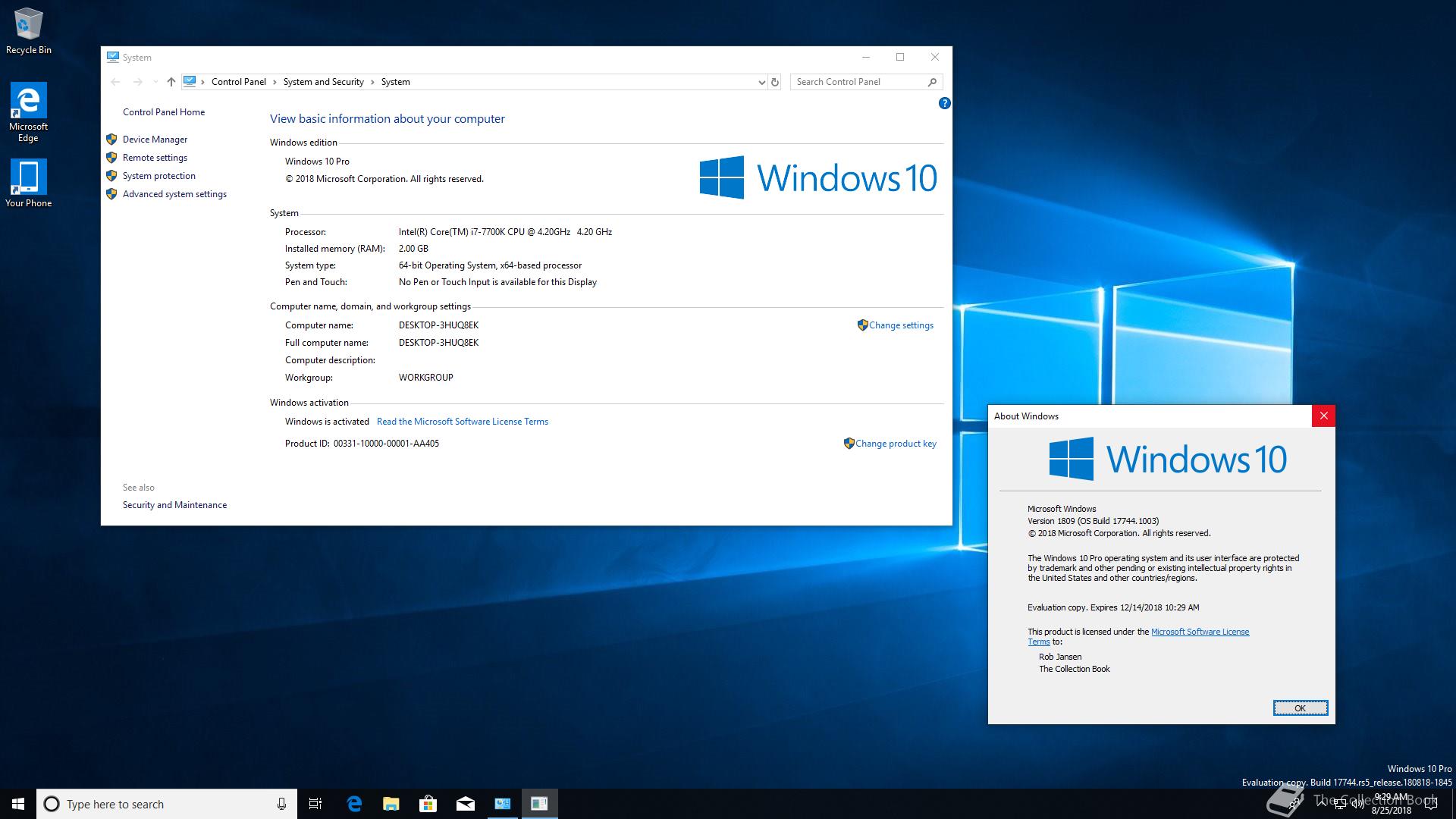Go forward in System window navigation
The height and width of the screenshot is (819, 1456).
(137, 82)
